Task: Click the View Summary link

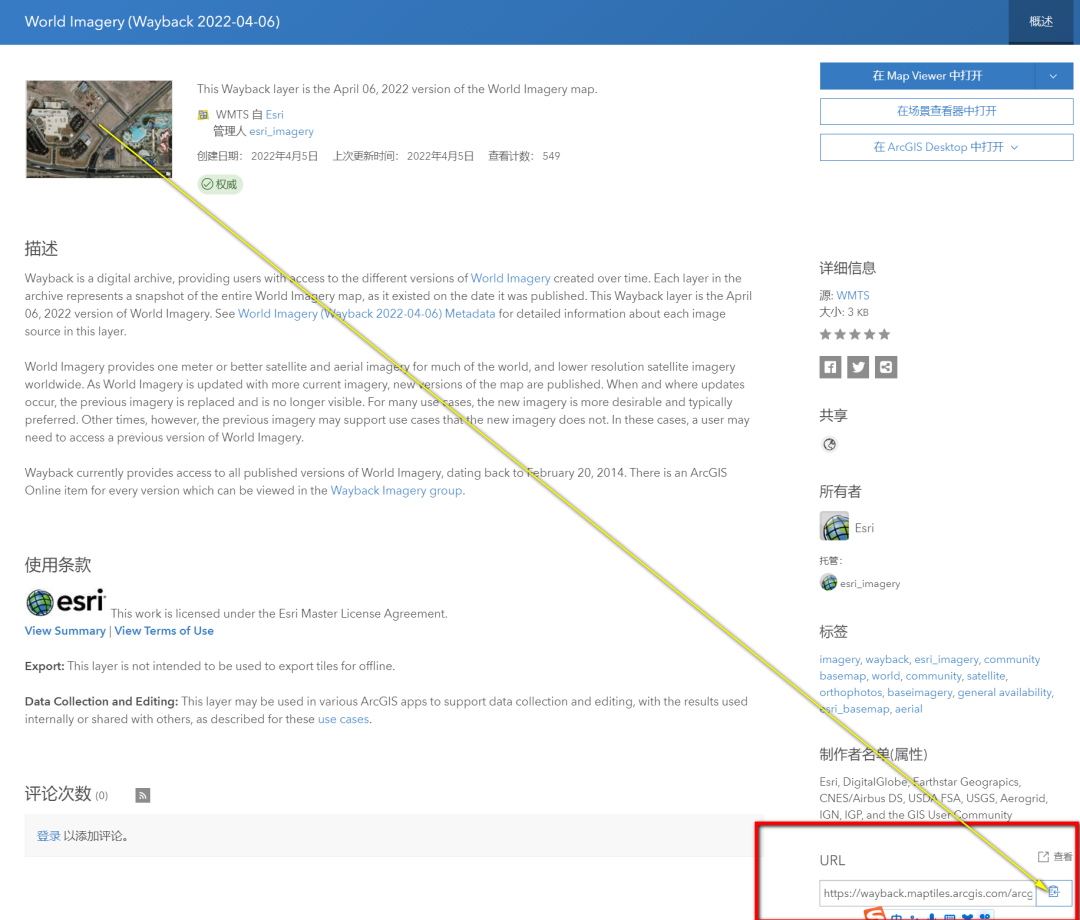Action: tap(65, 631)
